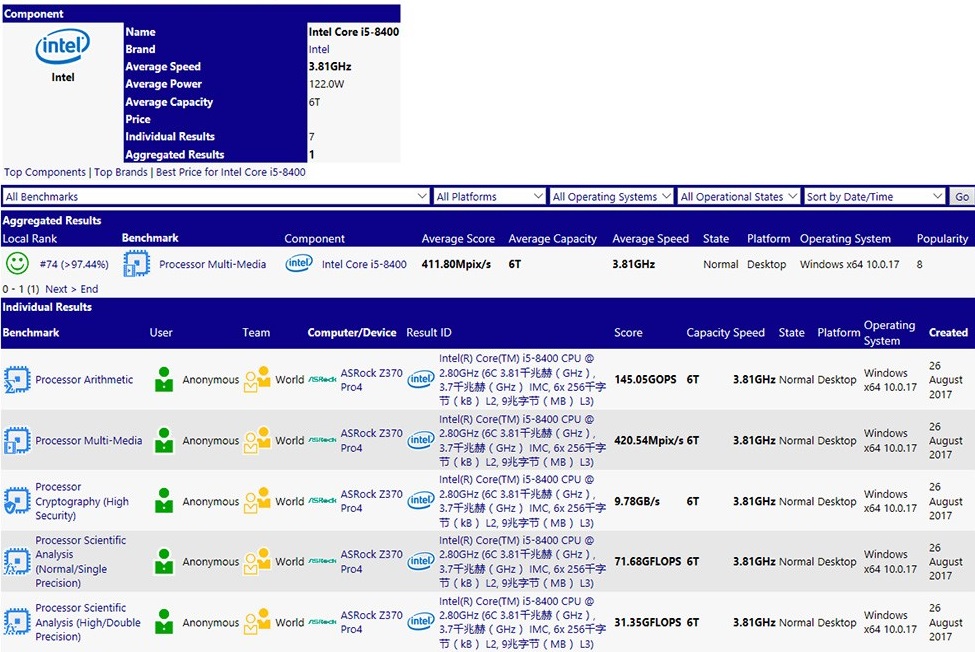Click the green user icon in the Individual Results Multi-Media row

pos(164,440)
